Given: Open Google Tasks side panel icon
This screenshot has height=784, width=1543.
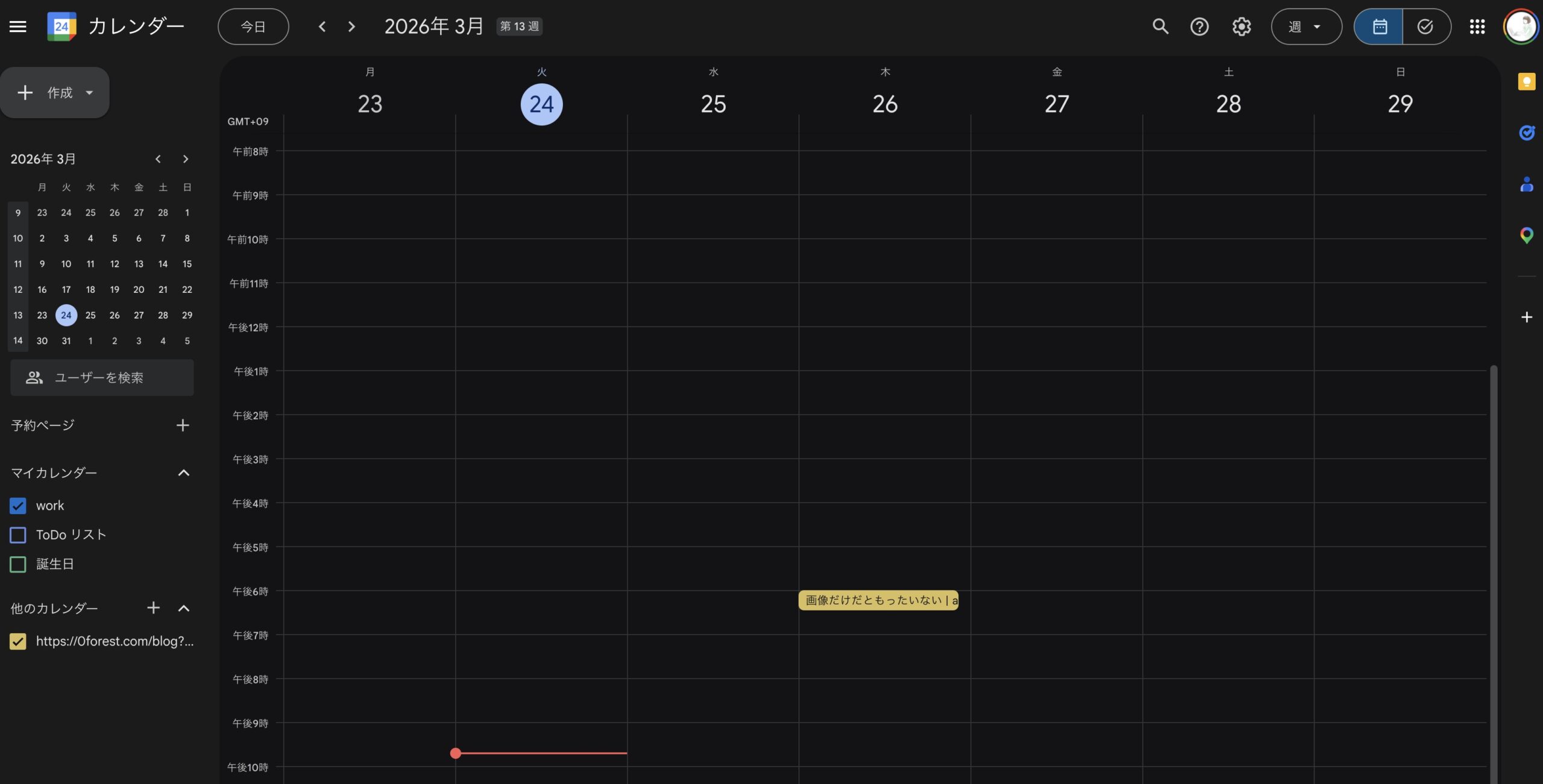Looking at the screenshot, I should (x=1526, y=133).
